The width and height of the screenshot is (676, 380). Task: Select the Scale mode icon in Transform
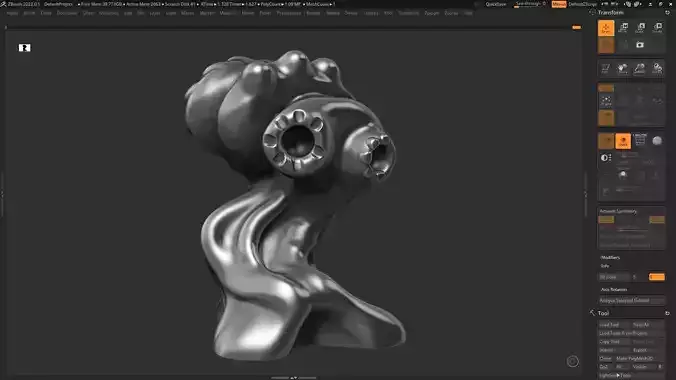pos(640,28)
